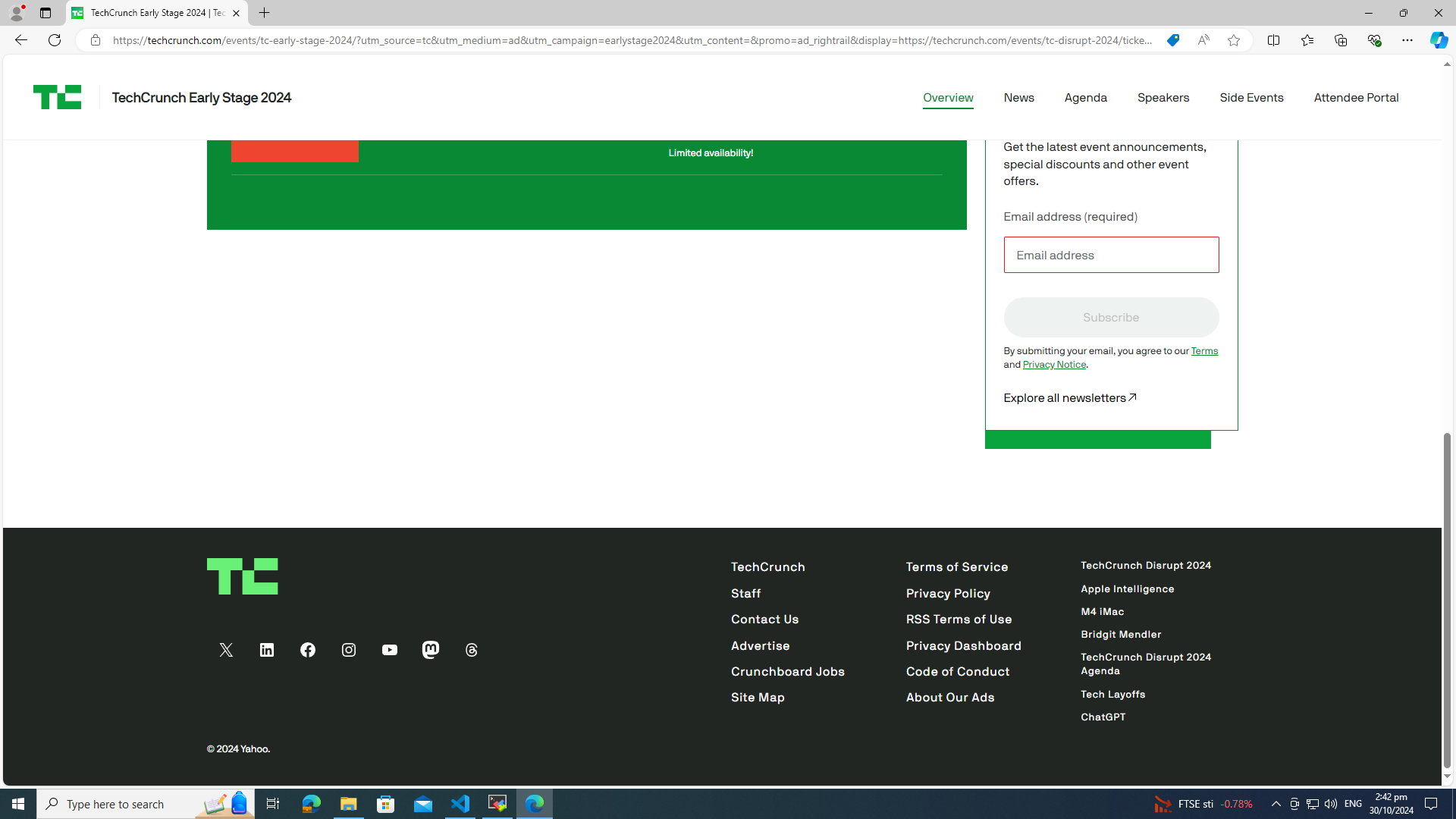Open the LinkedIn icon in footer
This screenshot has height=819, width=1456.
(x=267, y=650)
